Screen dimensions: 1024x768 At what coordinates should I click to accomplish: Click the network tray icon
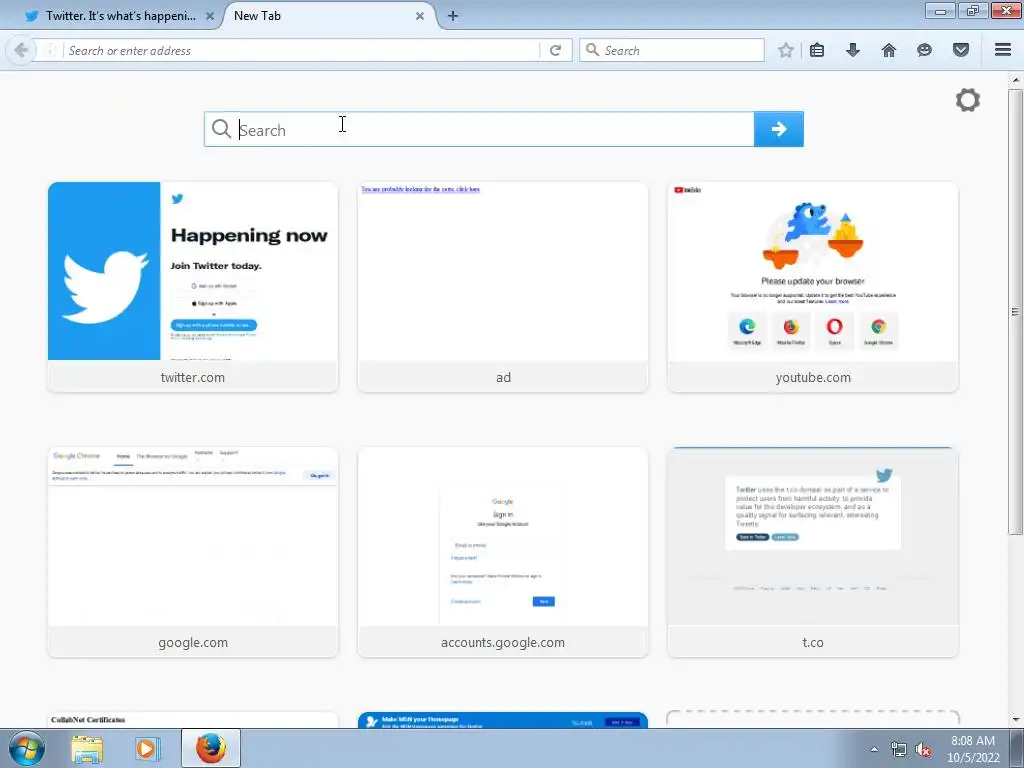(x=899, y=749)
